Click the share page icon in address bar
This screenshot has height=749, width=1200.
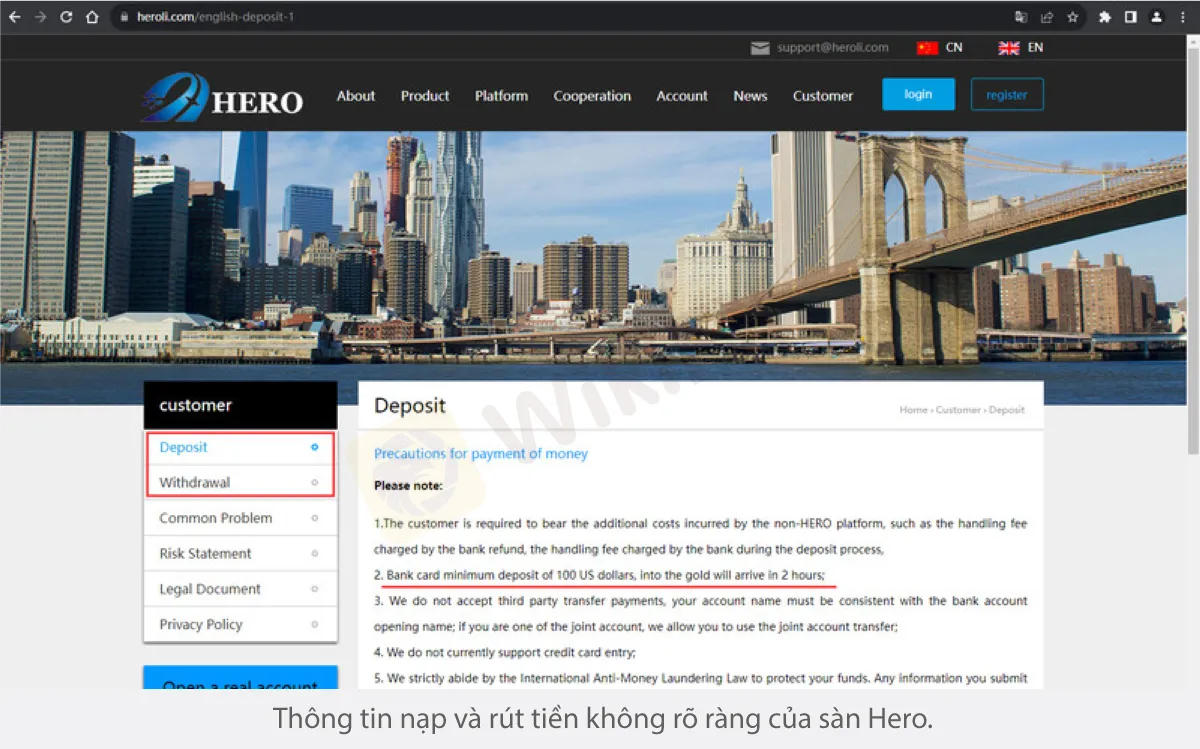(x=1047, y=17)
